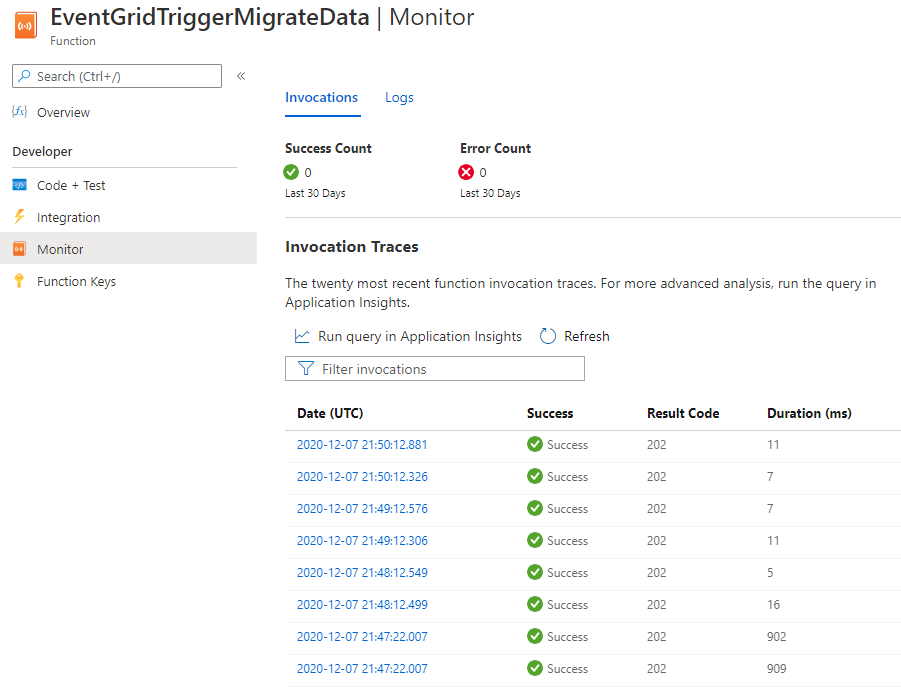The image size is (901, 688).
Task: Open invocation trace 2020-12-07 21:50:12.881
Action: click(362, 445)
